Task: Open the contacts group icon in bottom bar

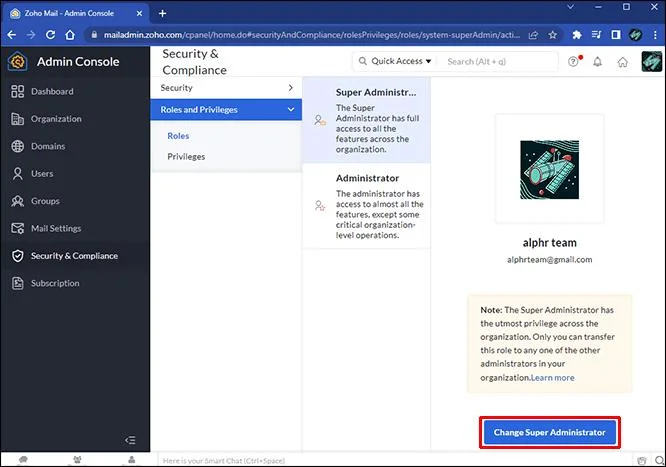Action: [x=77, y=460]
